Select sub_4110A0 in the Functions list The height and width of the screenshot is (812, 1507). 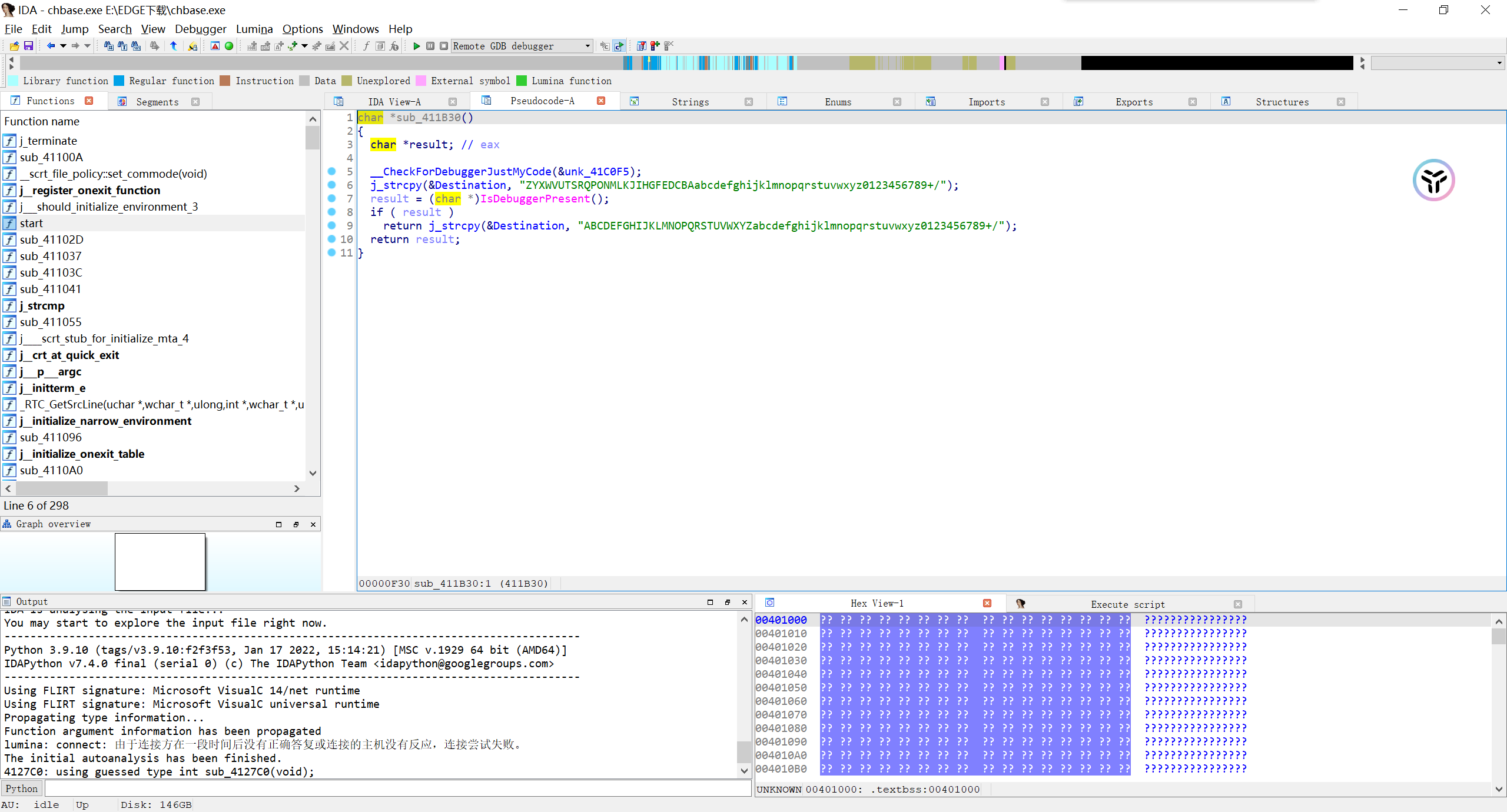tap(153, 470)
